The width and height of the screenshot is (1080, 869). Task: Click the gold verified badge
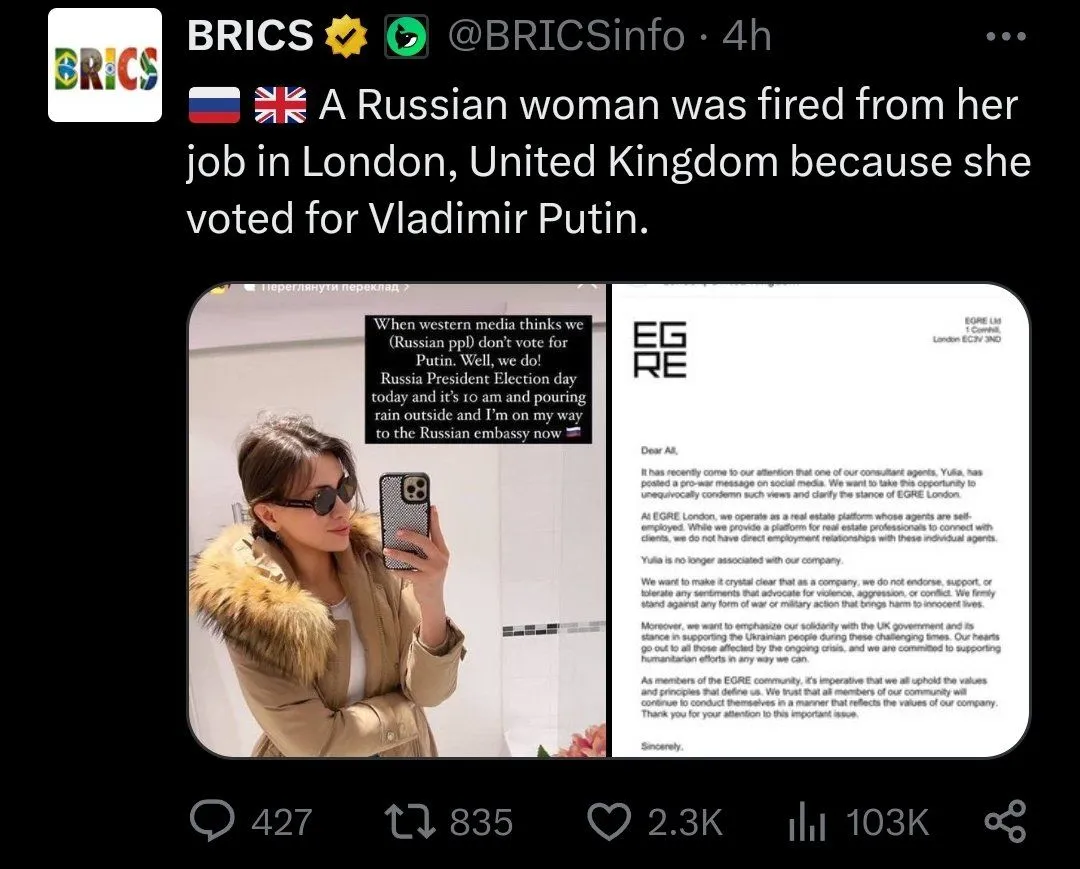coord(346,37)
